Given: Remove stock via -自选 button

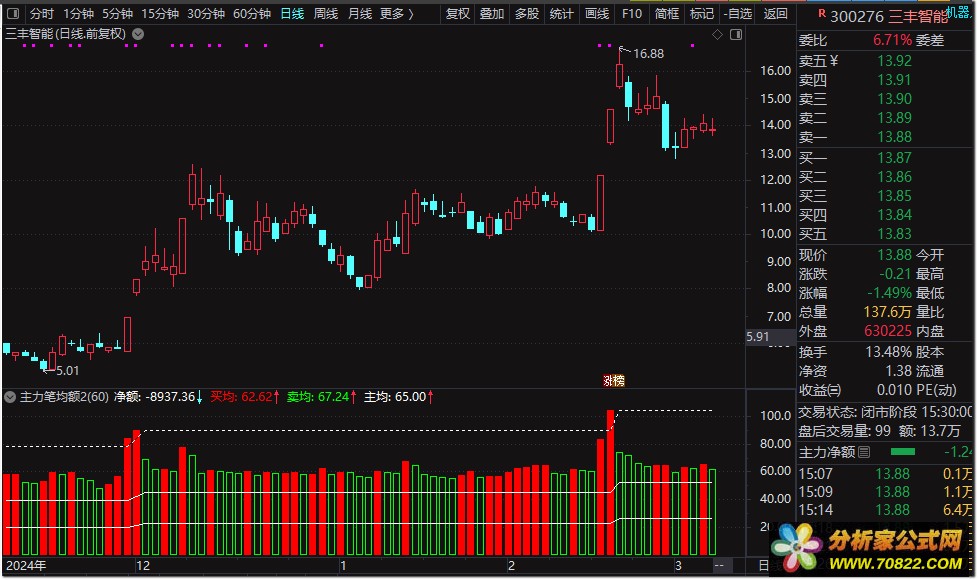Looking at the screenshot, I should coord(738,14).
